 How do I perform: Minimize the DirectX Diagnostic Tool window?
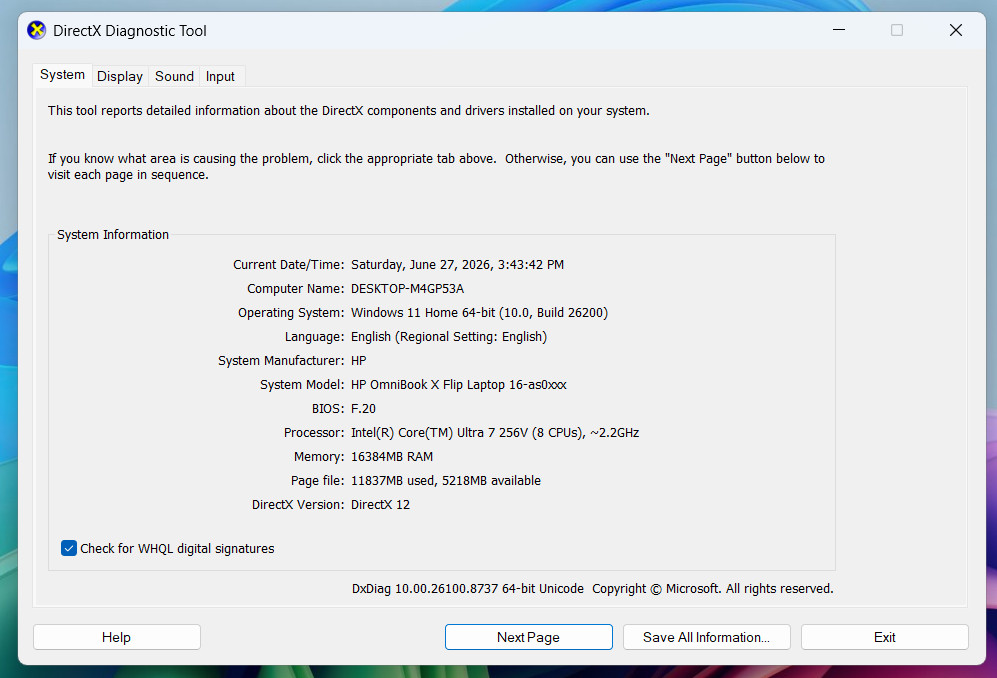[x=839, y=30]
